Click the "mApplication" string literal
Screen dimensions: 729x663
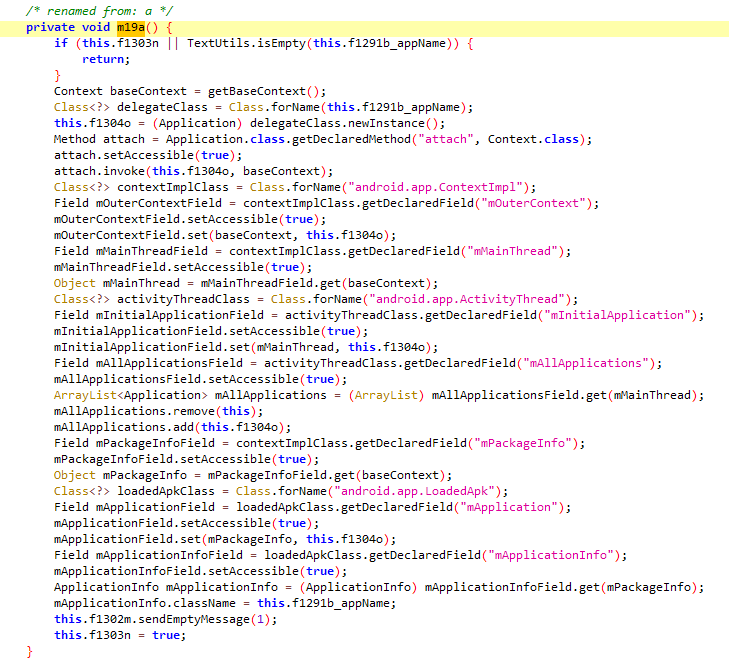point(509,507)
